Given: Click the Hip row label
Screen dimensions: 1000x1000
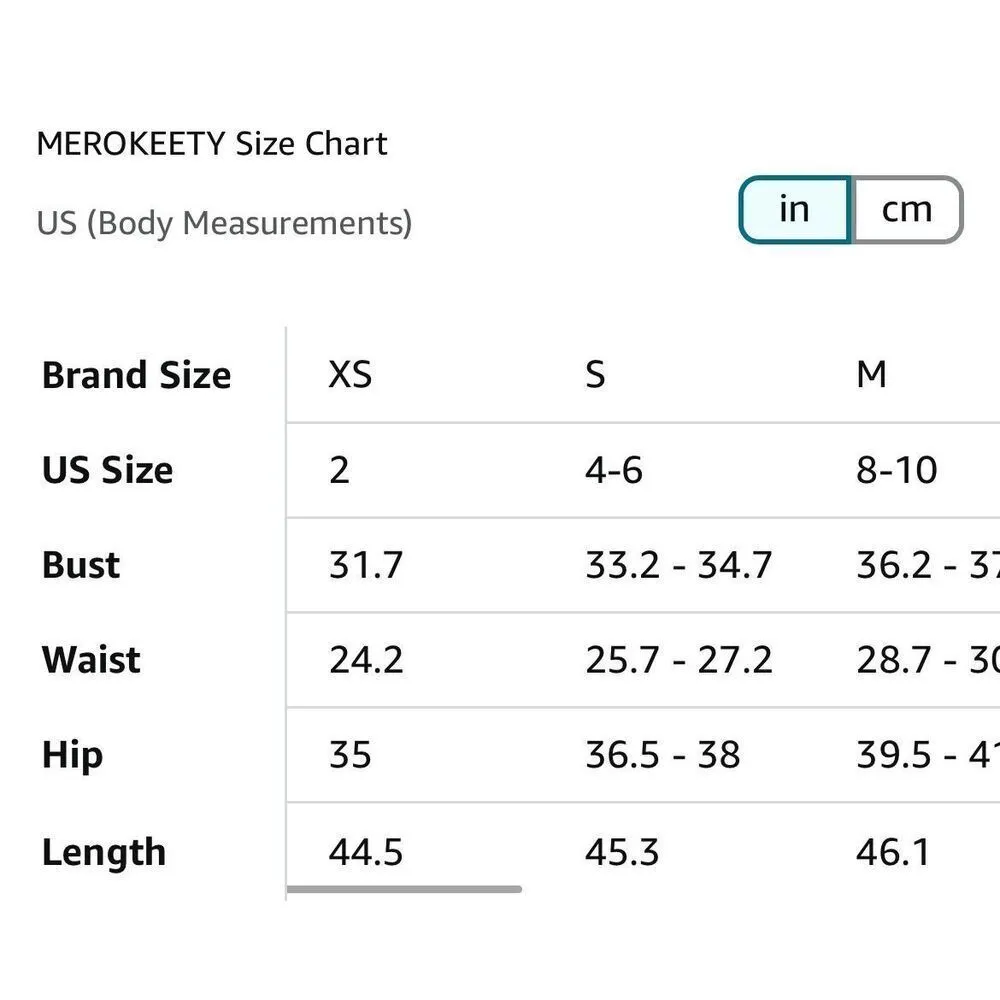Looking at the screenshot, I should click(x=72, y=755).
